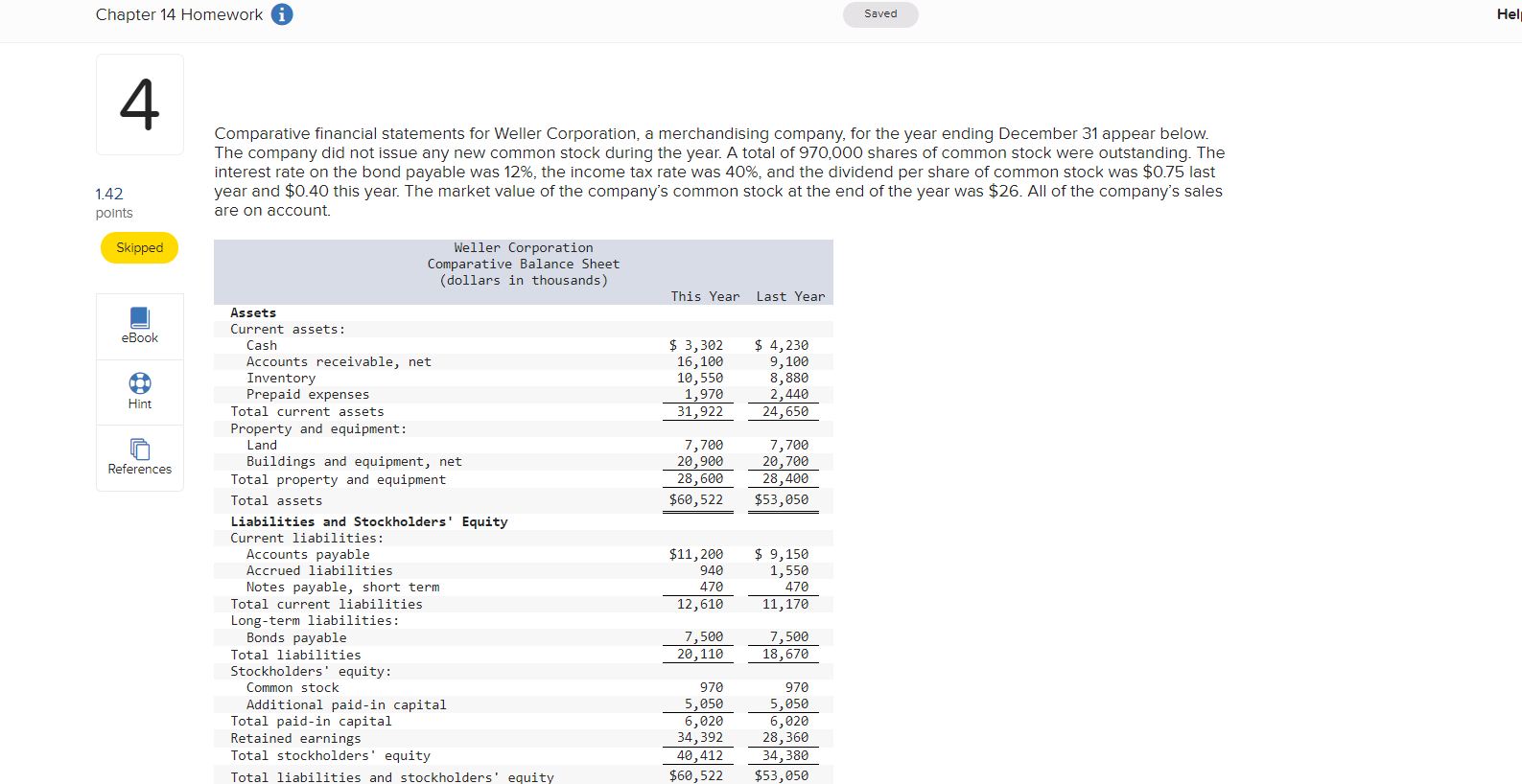Click the Total current assets label
Image resolution: width=1522 pixels, height=784 pixels.
point(307,411)
